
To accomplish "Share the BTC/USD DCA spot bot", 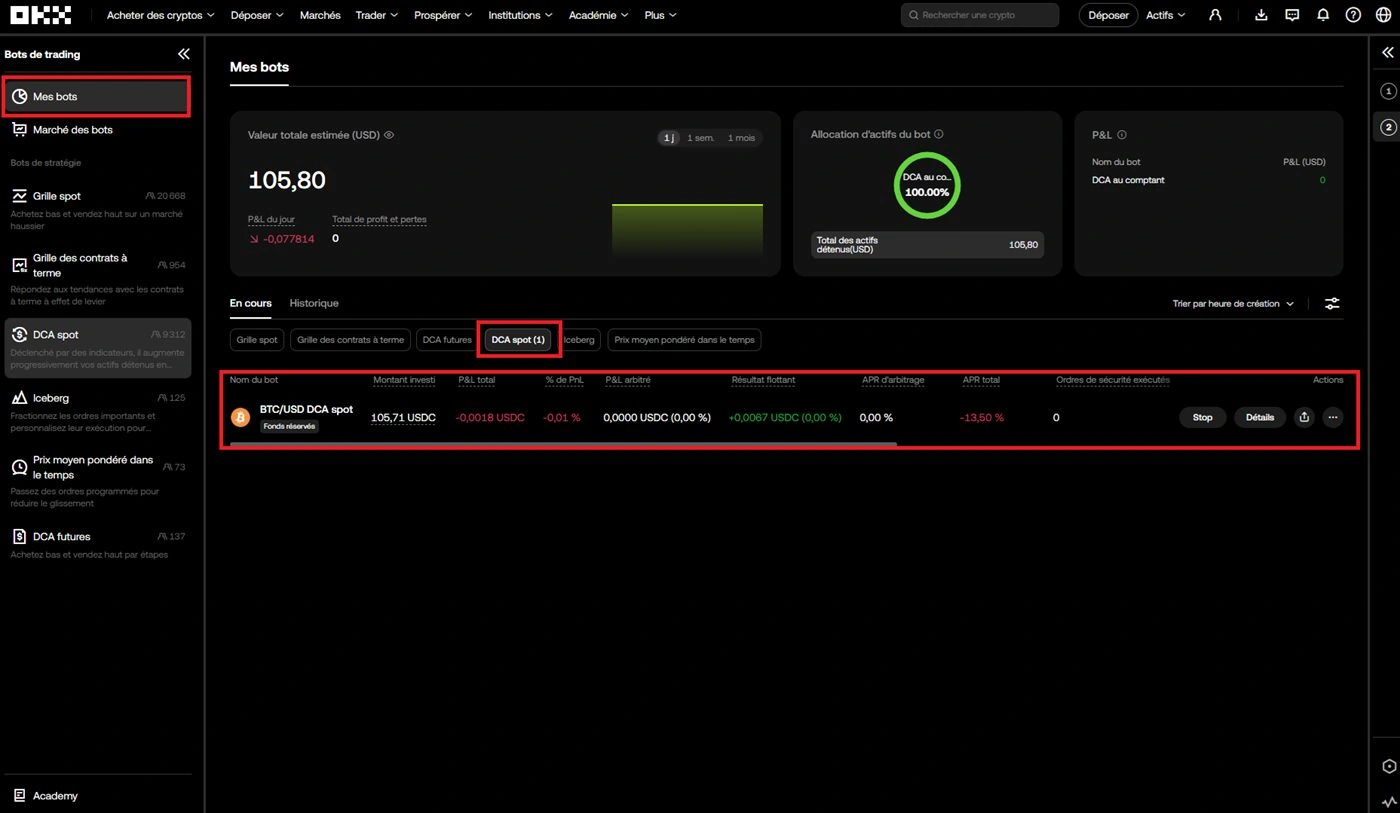I will coord(1303,417).
